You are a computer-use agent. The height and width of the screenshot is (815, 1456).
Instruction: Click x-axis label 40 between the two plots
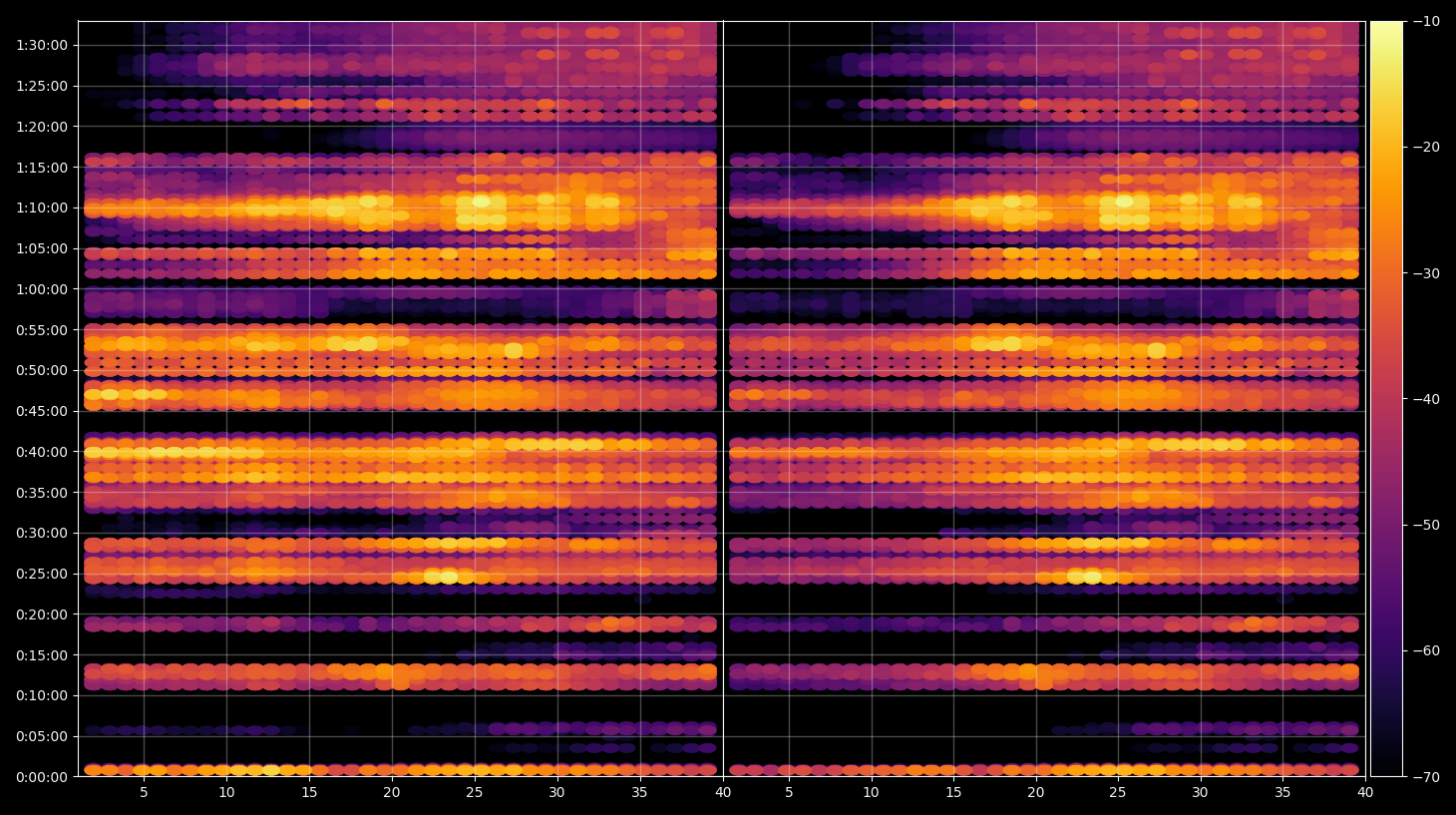click(723, 793)
